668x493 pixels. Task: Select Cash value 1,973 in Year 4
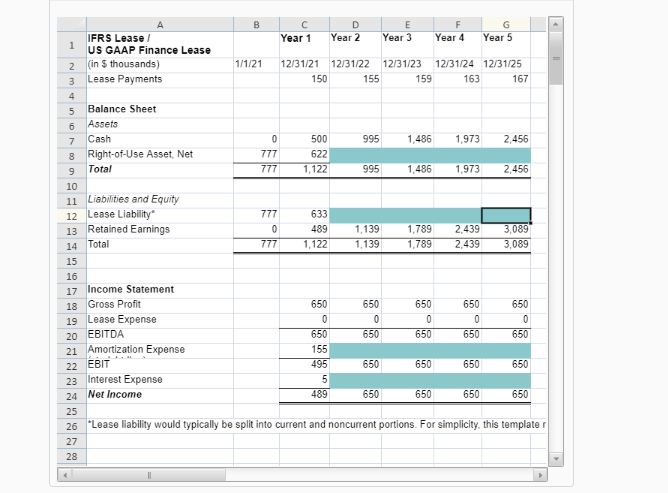[x=458, y=140]
